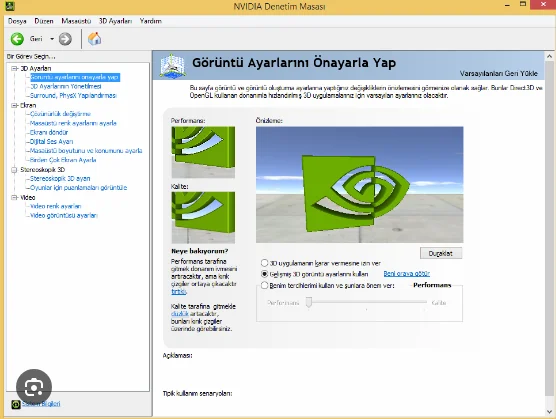556x419 pixels.
Task: Open Stereoskopik 3D ayarı page
Action: 60,178
